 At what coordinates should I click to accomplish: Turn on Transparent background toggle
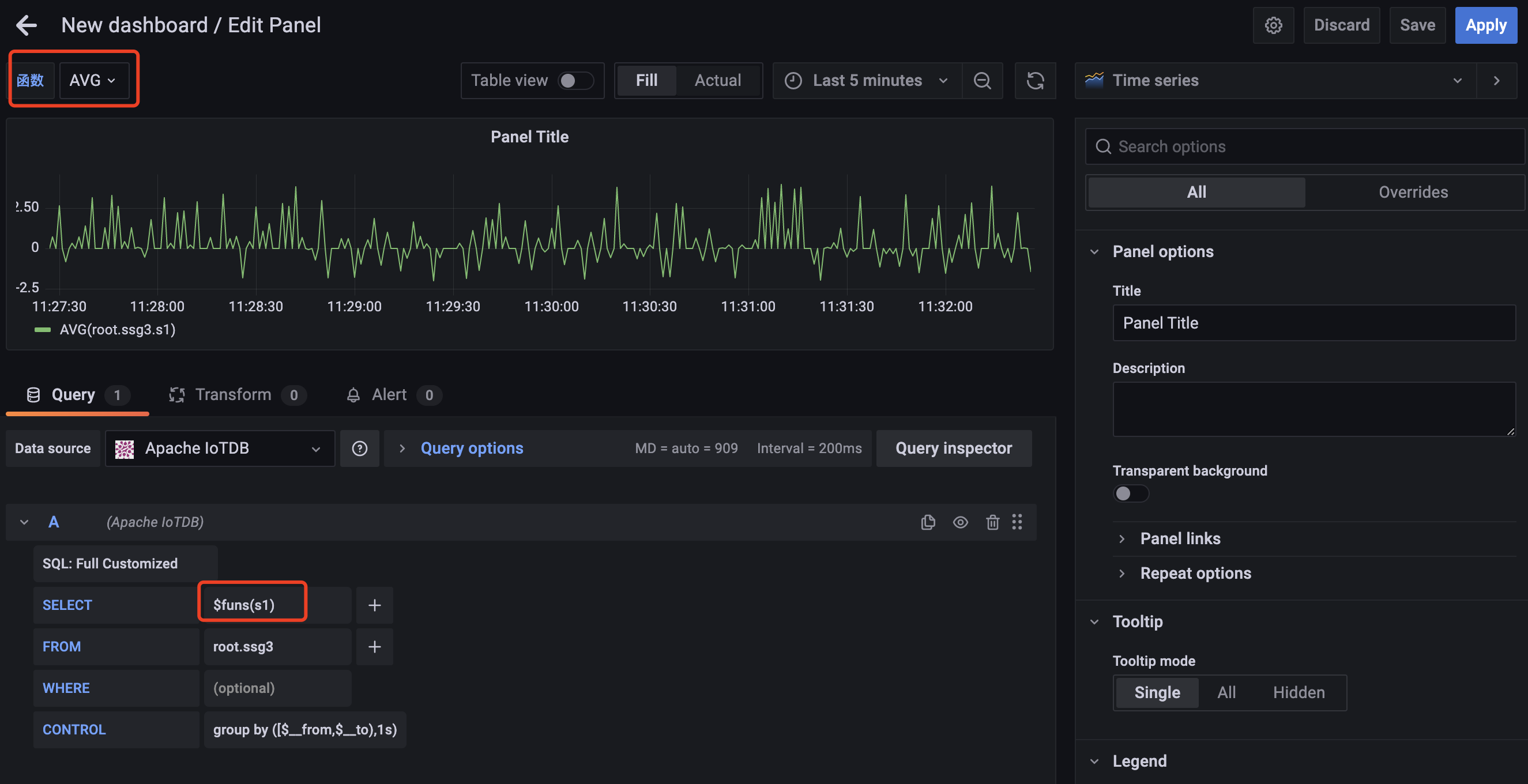pyautogui.click(x=1130, y=493)
